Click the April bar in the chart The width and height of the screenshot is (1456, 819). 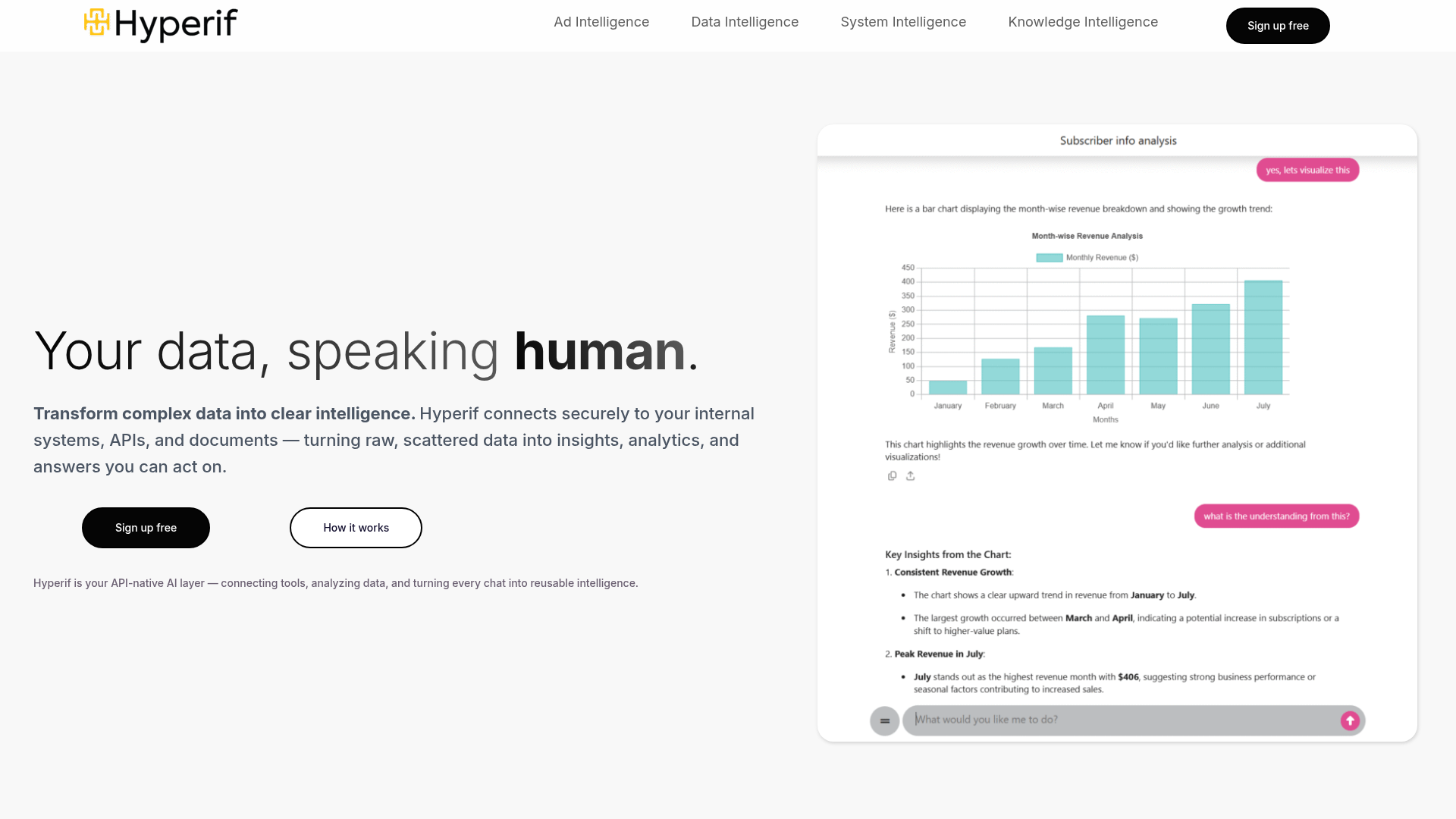click(x=1106, y=355)
